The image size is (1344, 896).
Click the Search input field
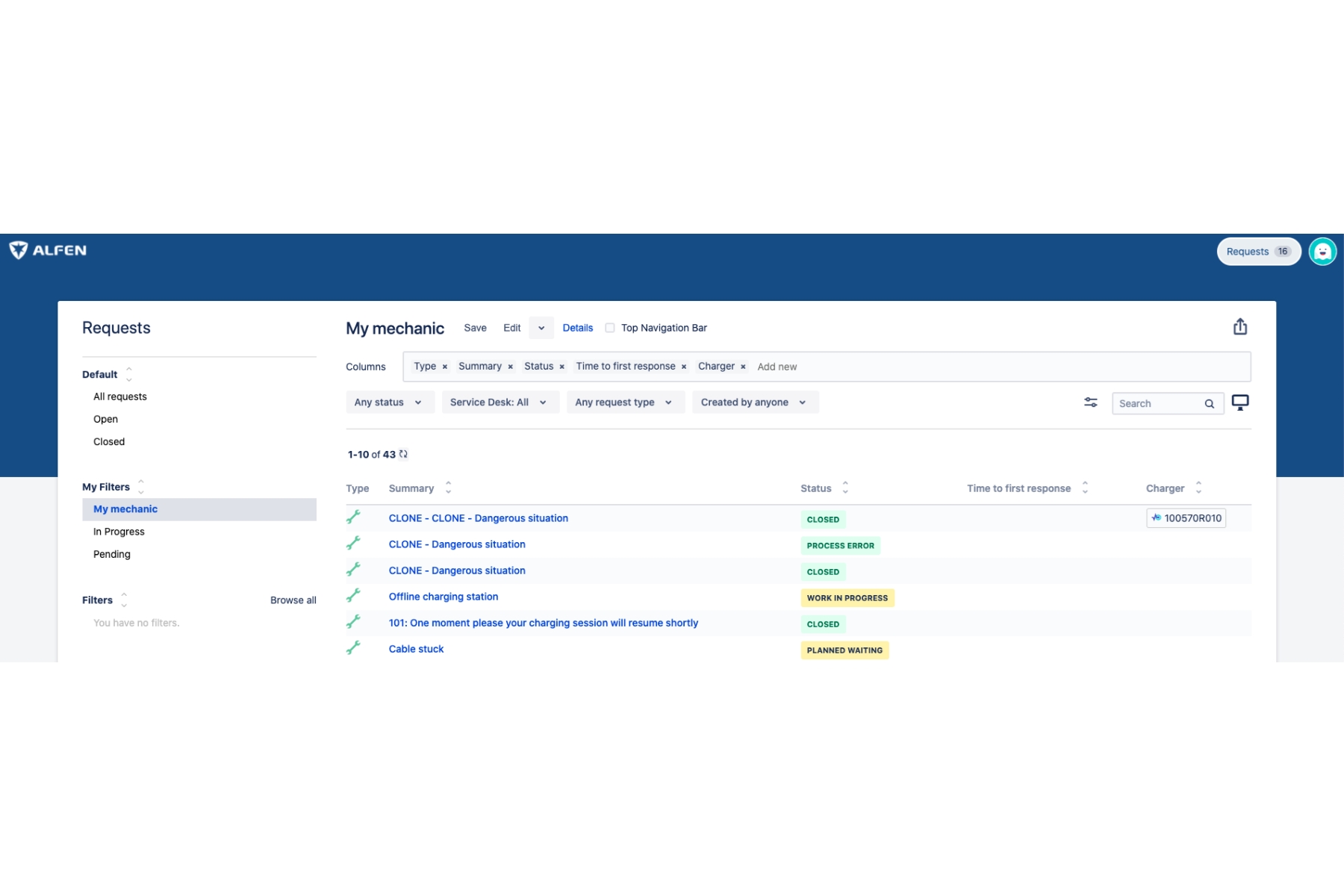point(1157,404)
